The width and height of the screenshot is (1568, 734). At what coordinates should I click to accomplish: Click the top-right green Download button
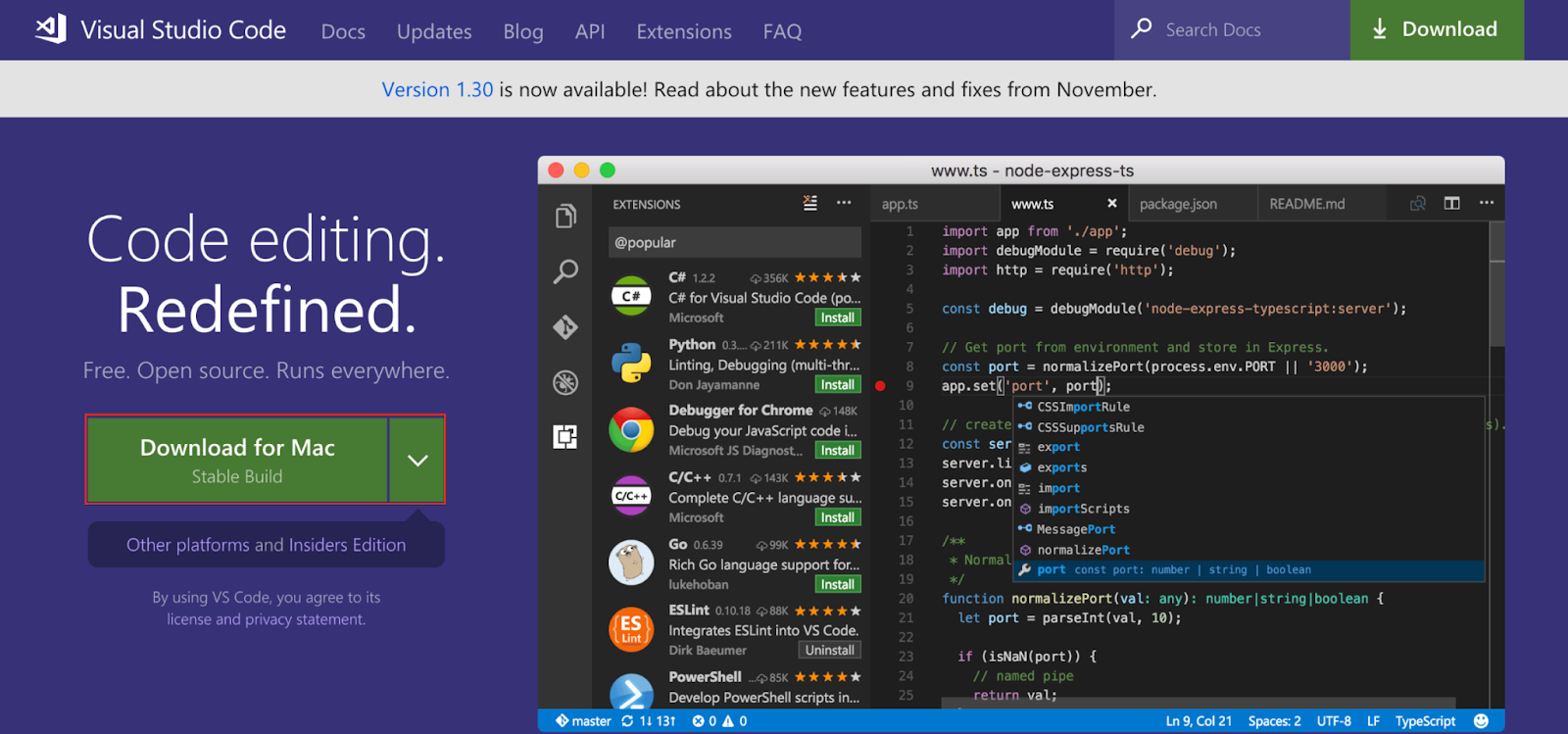pos(1437,29)
